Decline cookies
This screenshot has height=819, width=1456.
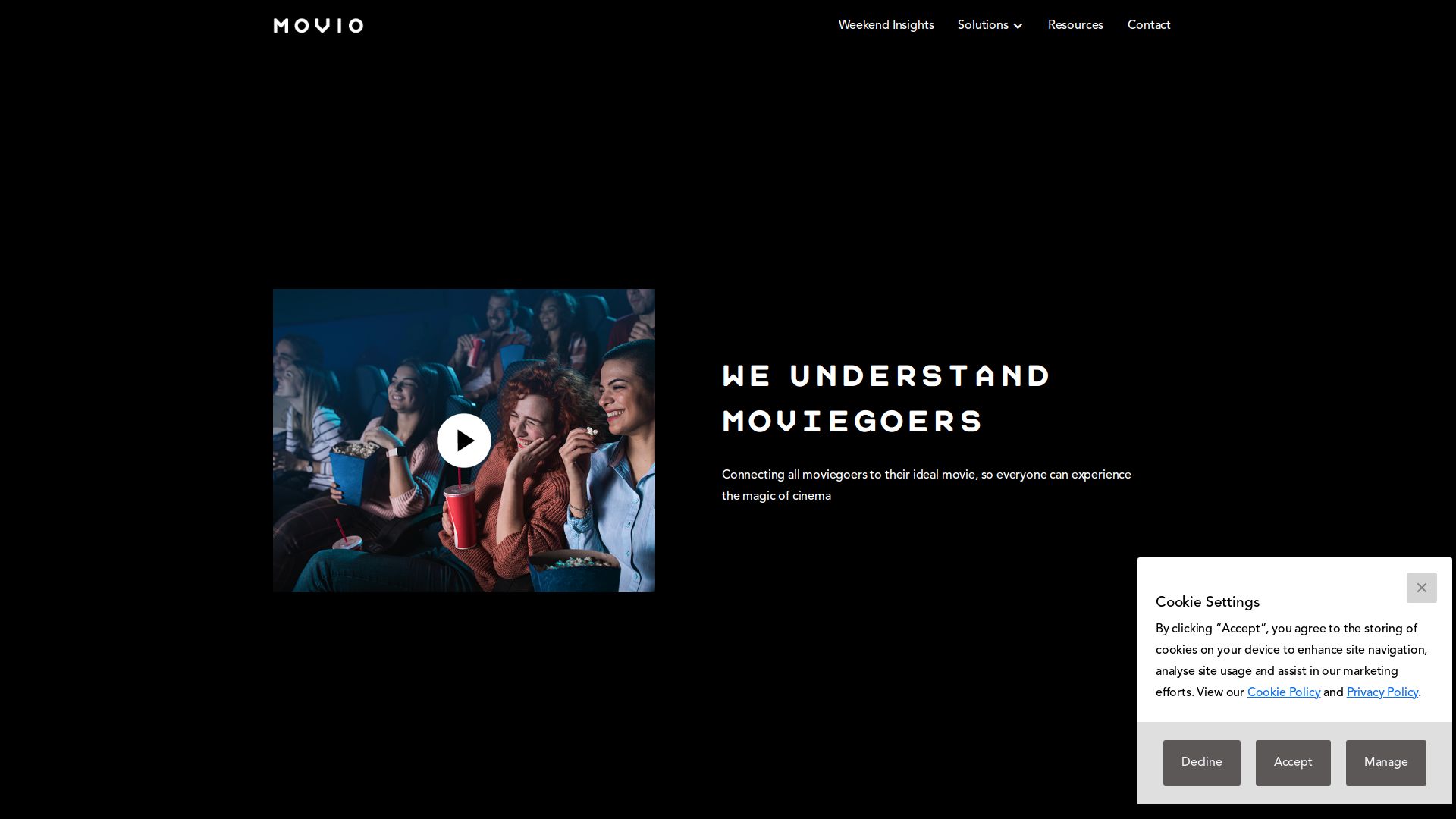coord(1201,762)
